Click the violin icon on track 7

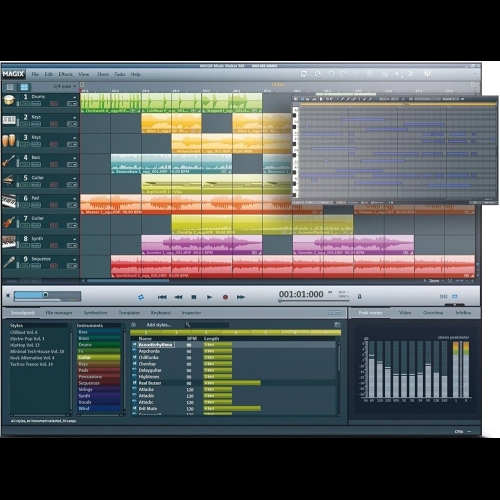tap(9, 221)
